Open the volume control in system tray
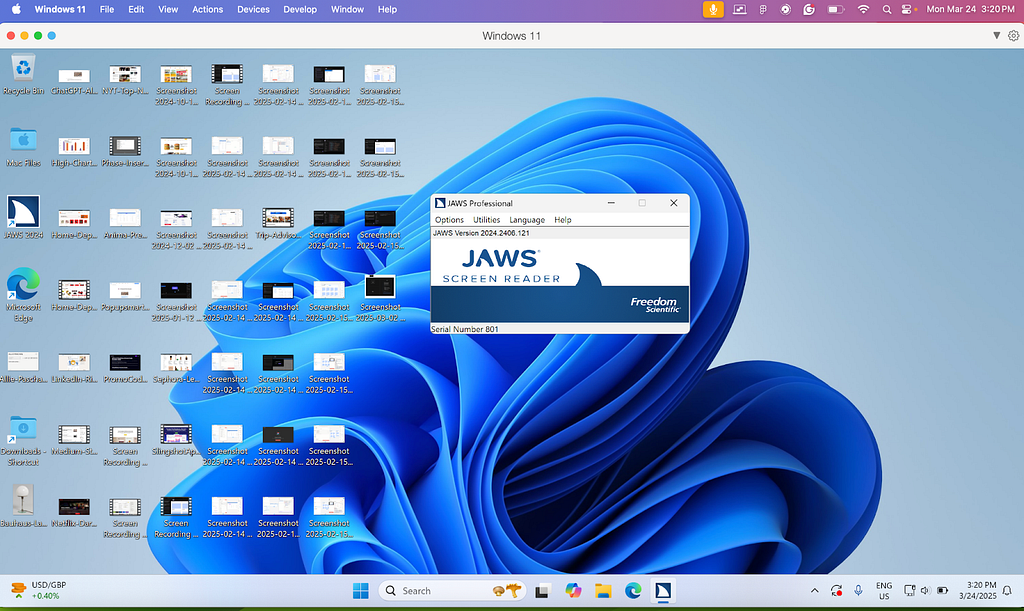The image size is (1024, 611). pyautogui.click(x=925, y=590)
